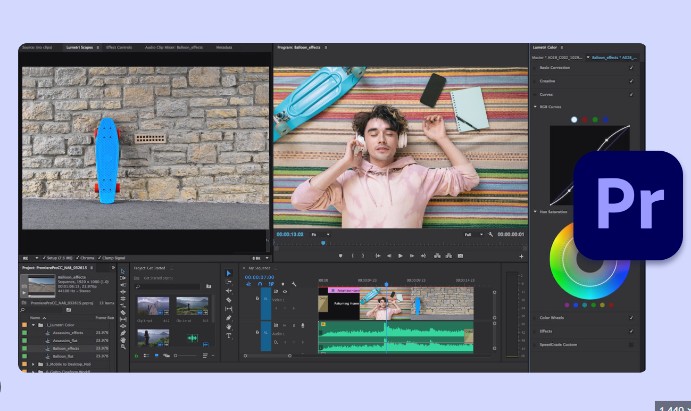691x411 pixels.
Task: Collapse the RGB Curves section
Action: pyautogui.click(x=535, y=107)
